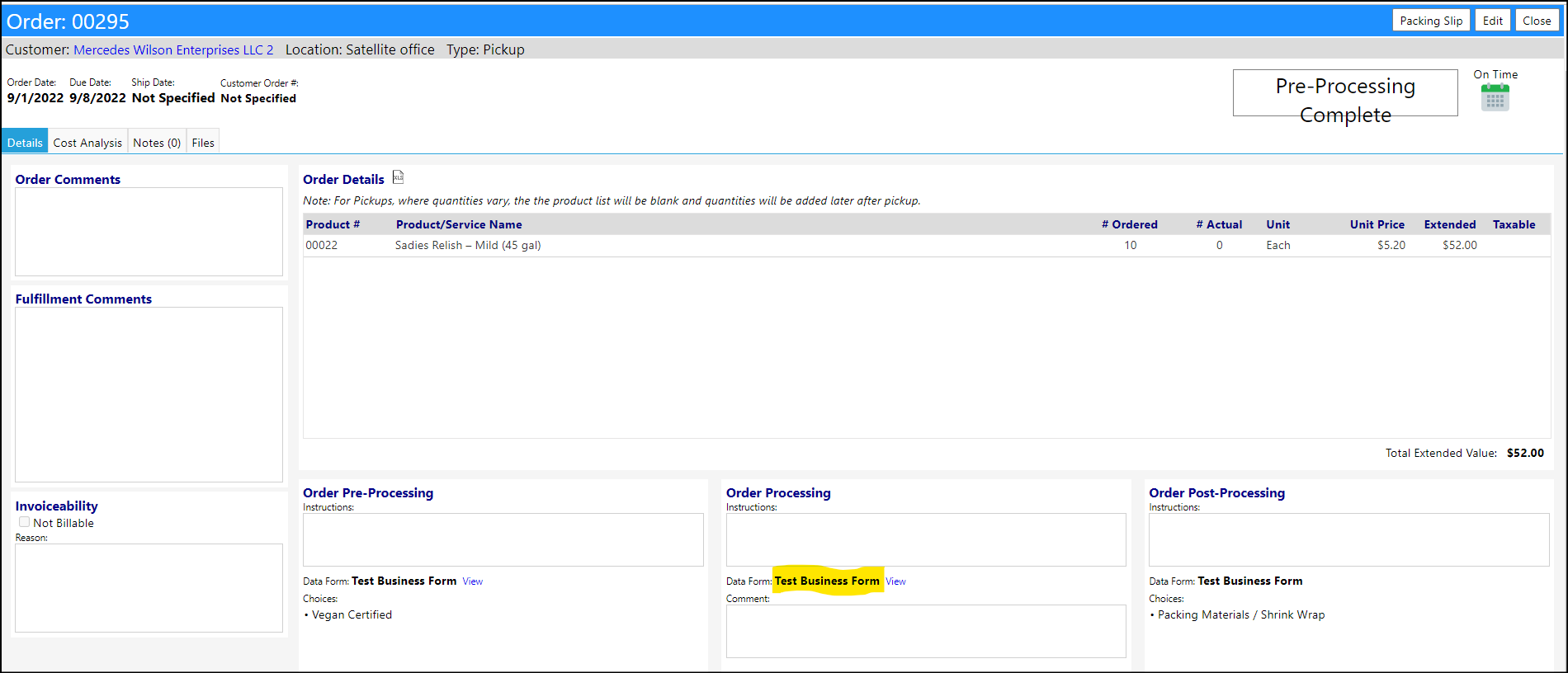Screen dimensions: 1568x673
Task: Click inside the Order Comments text box
Action: (149, 232)
